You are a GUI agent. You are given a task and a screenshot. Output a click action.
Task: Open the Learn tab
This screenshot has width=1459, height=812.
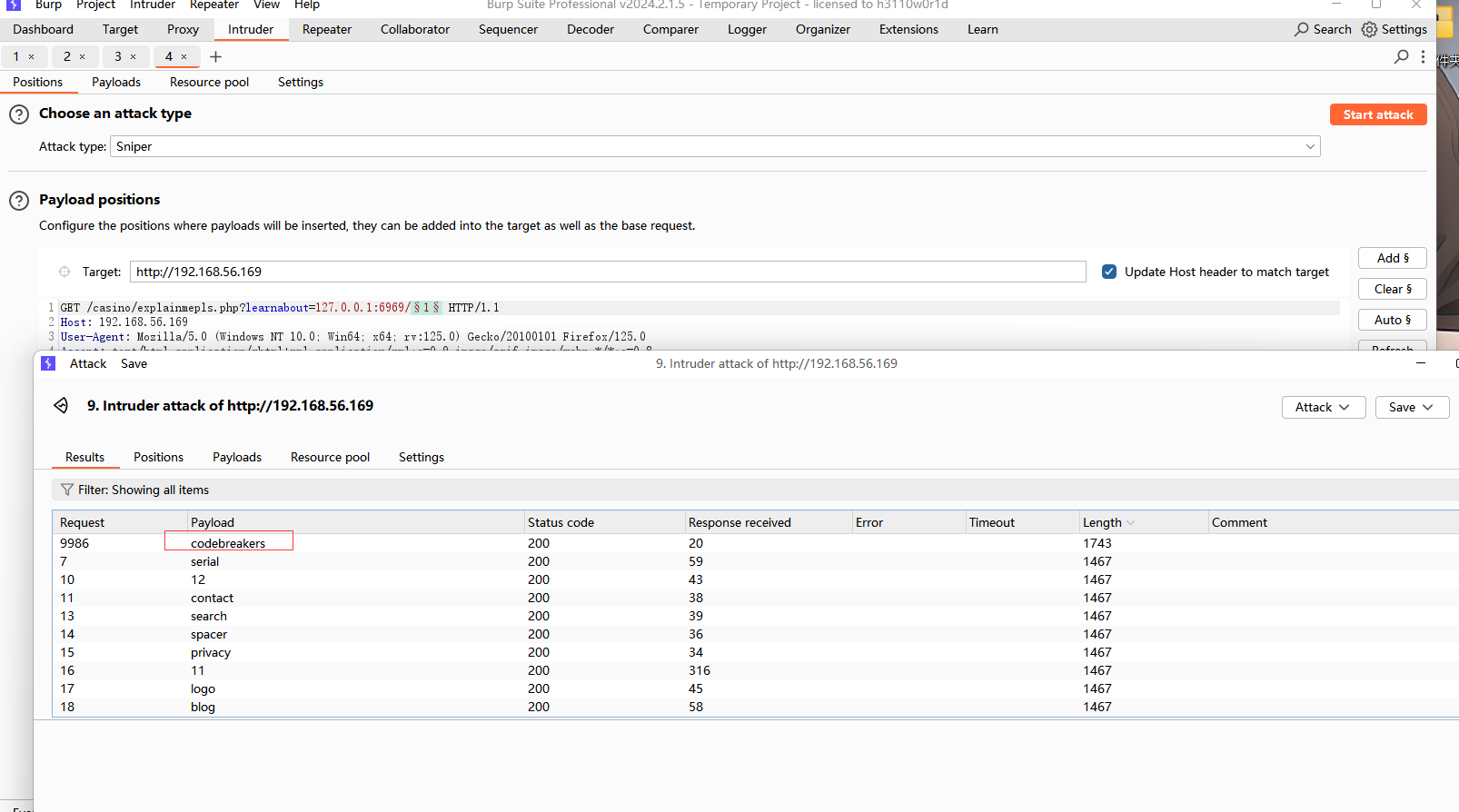click(982, 29)
